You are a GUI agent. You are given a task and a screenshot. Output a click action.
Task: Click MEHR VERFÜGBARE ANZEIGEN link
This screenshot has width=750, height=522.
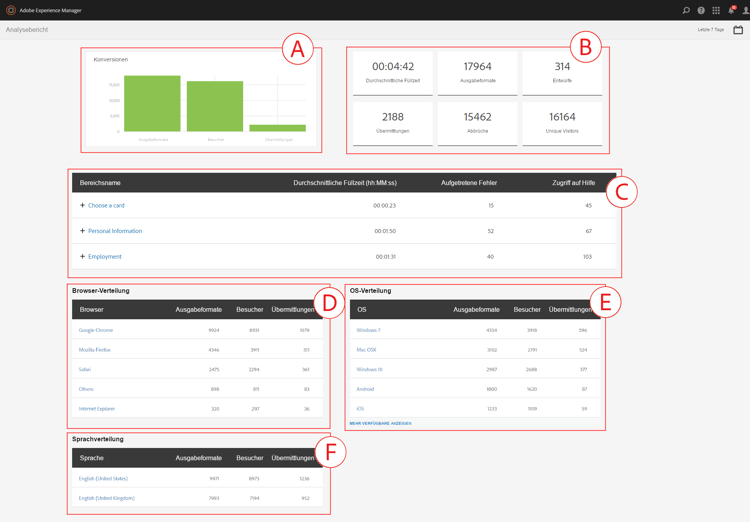click(x=380, y=423)
